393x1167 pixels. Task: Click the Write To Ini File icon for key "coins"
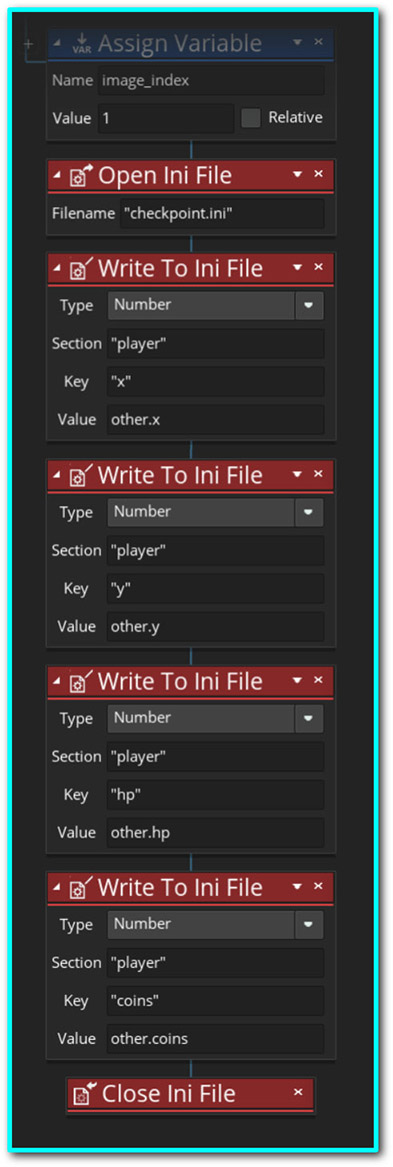81,887
